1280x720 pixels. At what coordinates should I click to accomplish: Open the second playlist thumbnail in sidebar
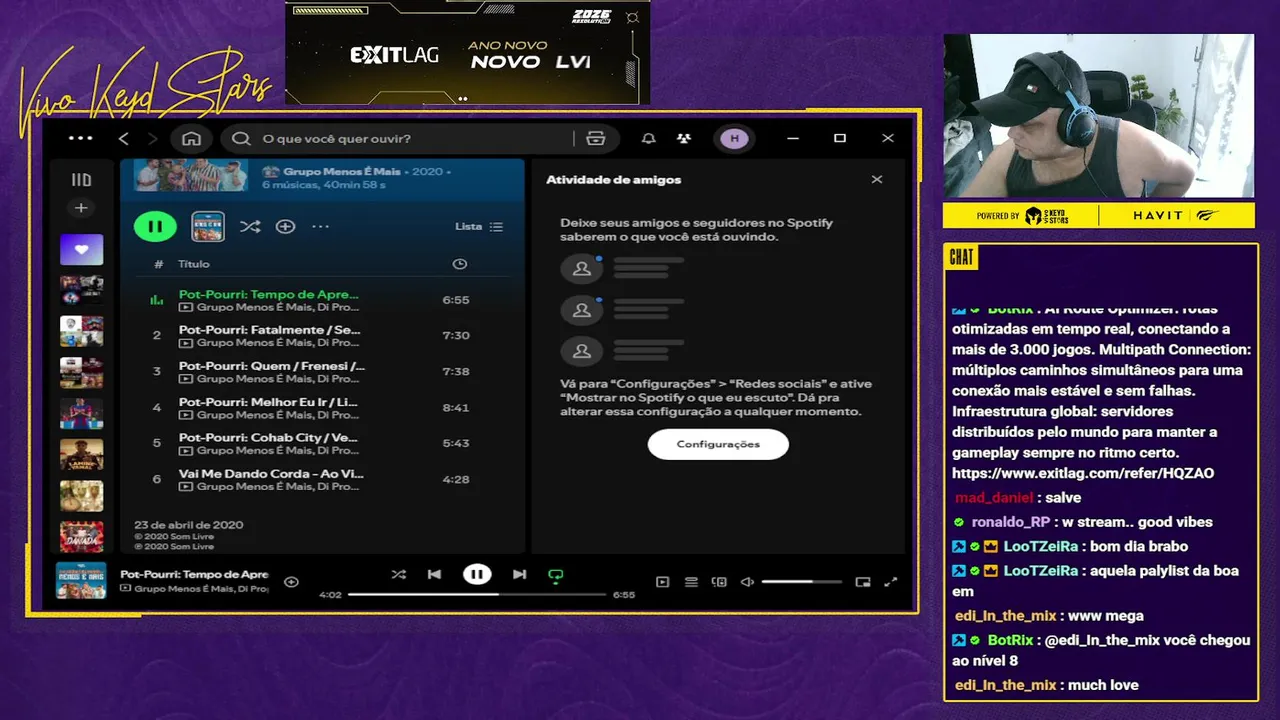coord(81,290)
